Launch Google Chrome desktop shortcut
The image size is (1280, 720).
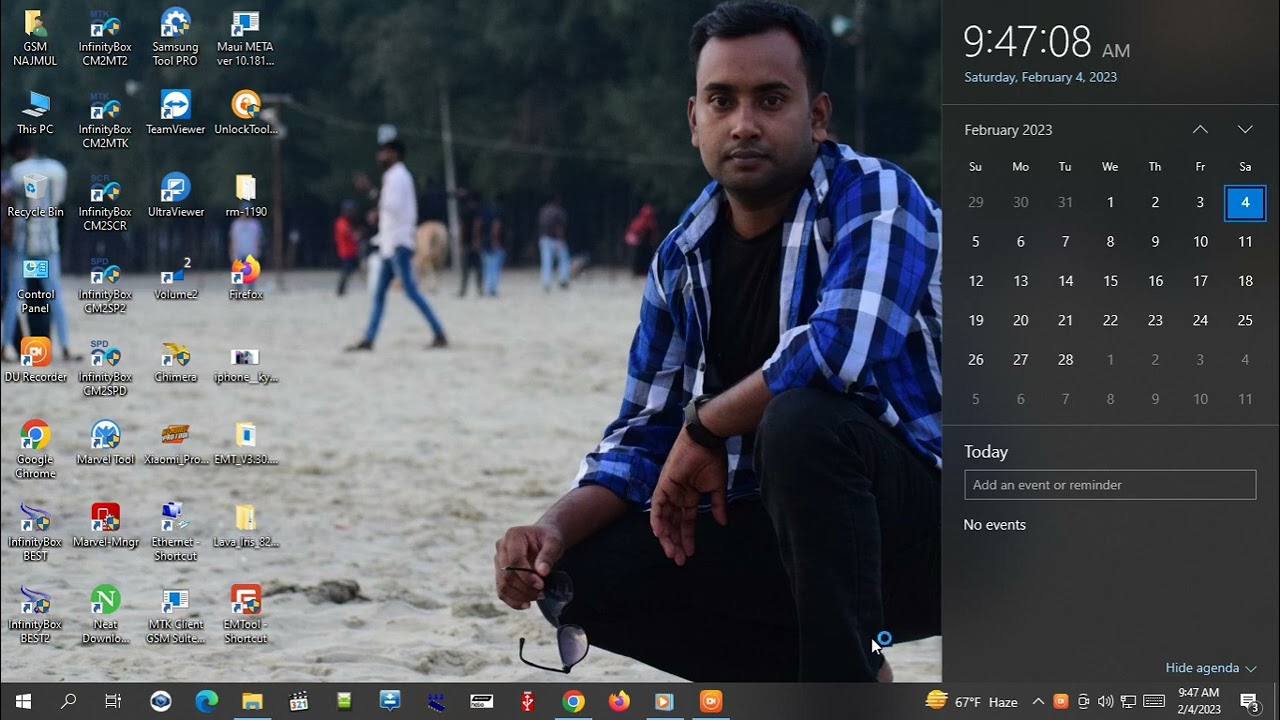(x=35, y=450)
